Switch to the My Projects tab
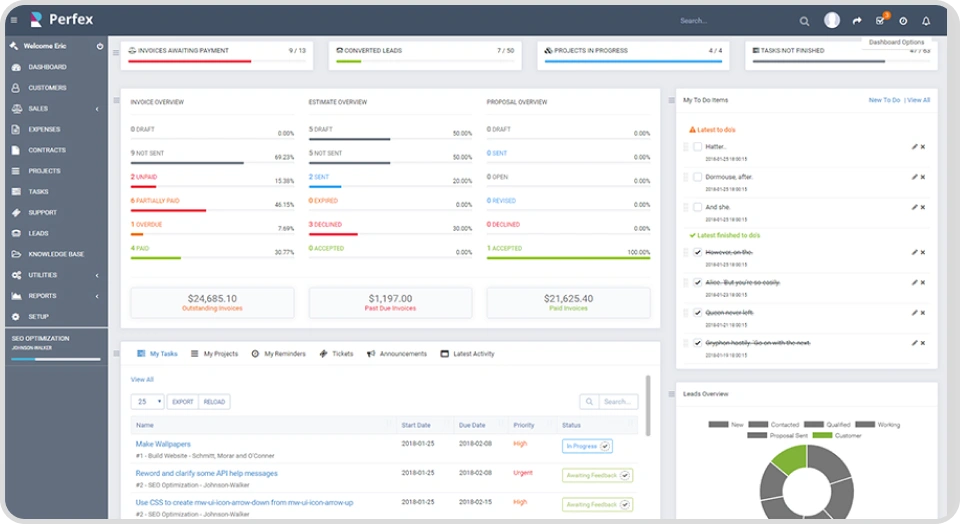 coord(215,354)
